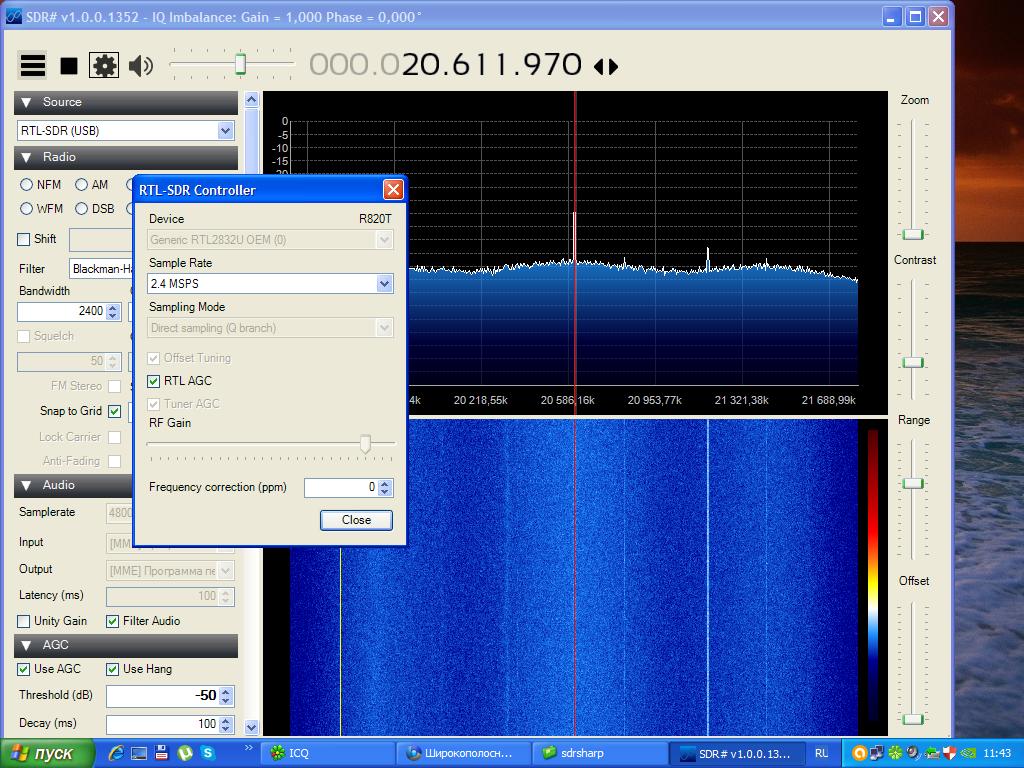Click the RF Gain slider handle
This screenshot has height=768, width=1024.
365,444
